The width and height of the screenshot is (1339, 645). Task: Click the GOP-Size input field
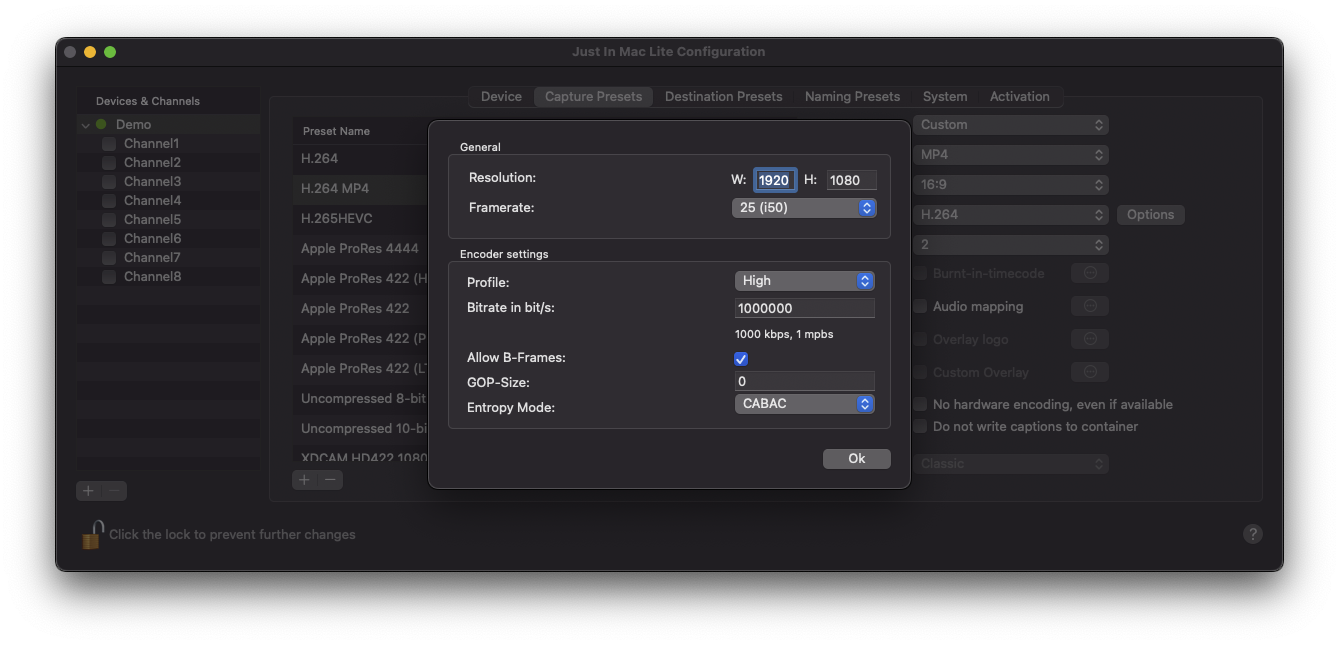(804, 381)
